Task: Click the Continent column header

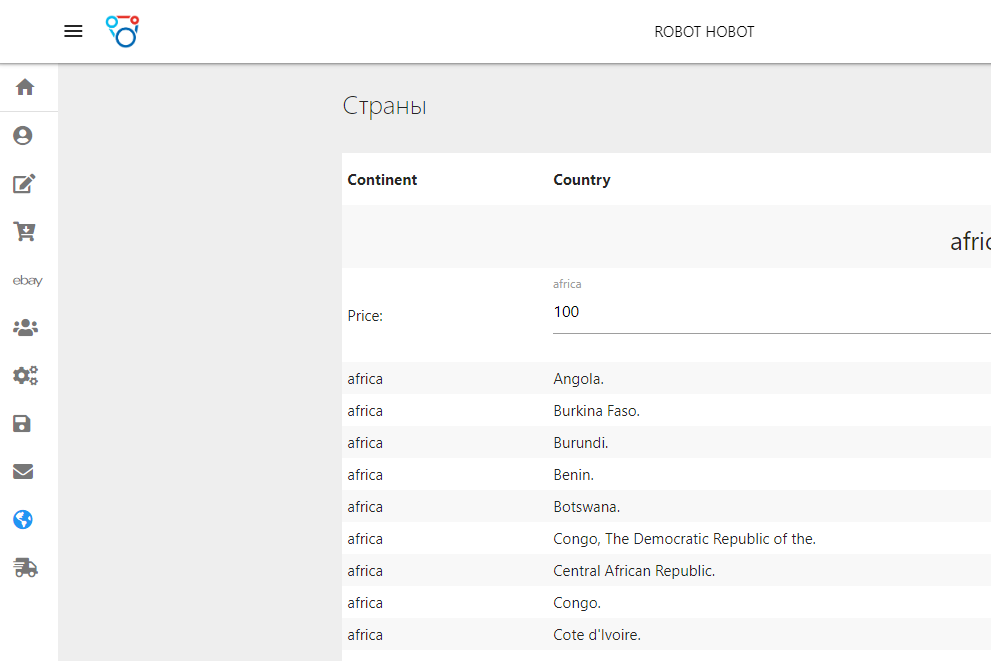Action: 382,180
